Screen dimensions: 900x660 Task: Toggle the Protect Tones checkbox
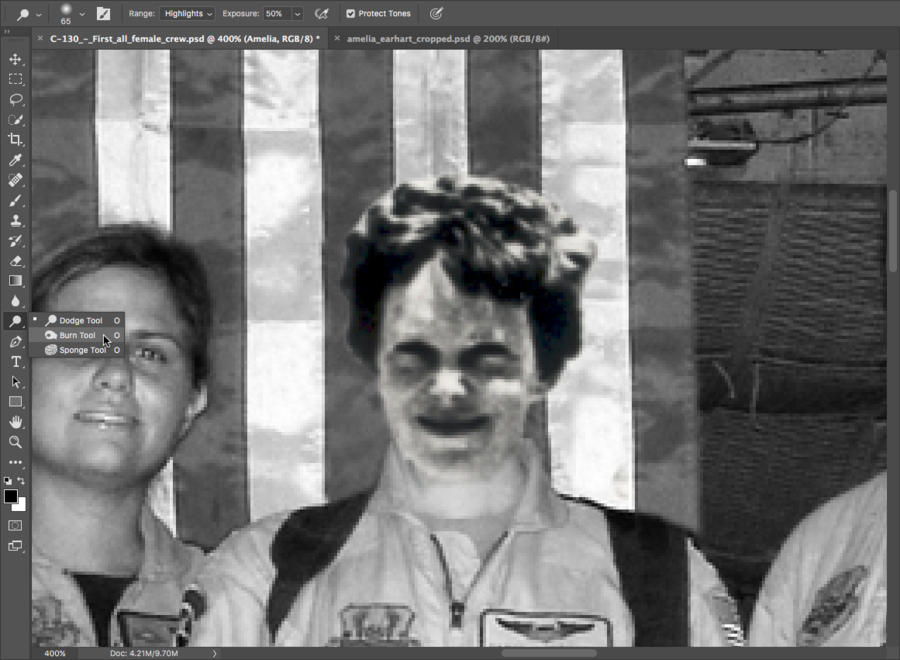[x=350, y=14]
